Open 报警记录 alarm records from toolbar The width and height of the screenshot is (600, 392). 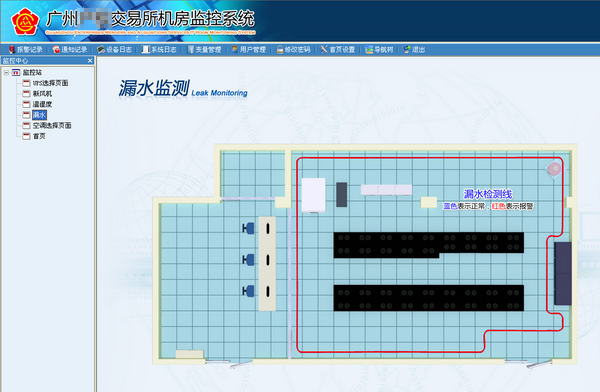pos(26,49)
